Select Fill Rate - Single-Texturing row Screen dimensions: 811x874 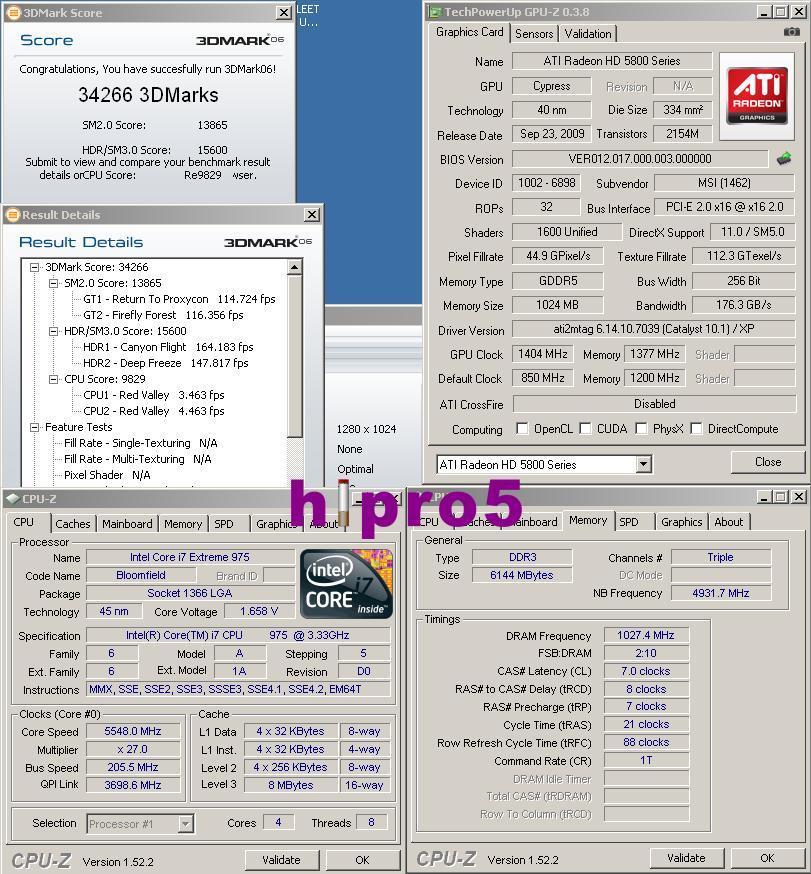[x=140, y=443]
